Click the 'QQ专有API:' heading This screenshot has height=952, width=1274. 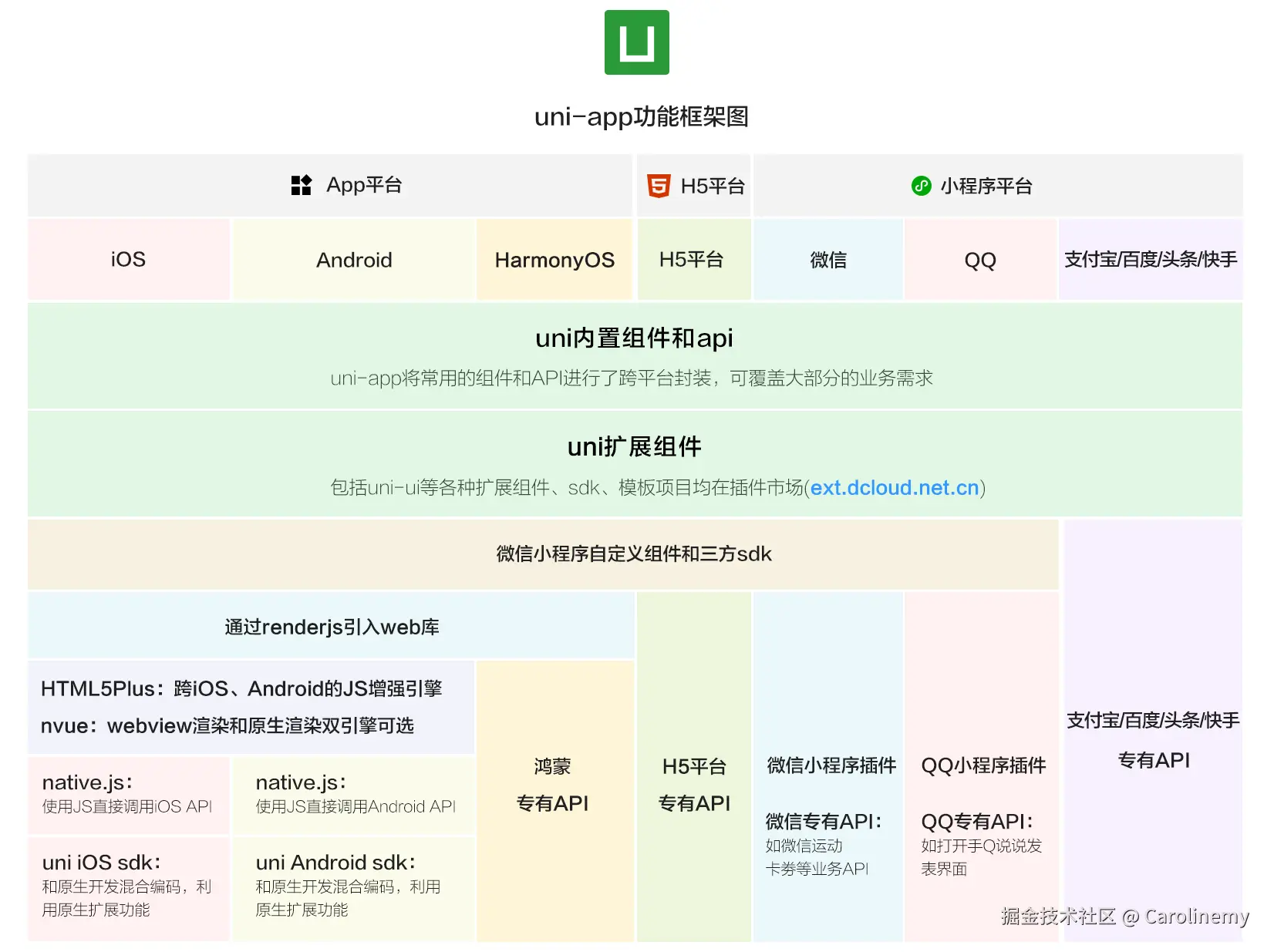click(977, 821)
